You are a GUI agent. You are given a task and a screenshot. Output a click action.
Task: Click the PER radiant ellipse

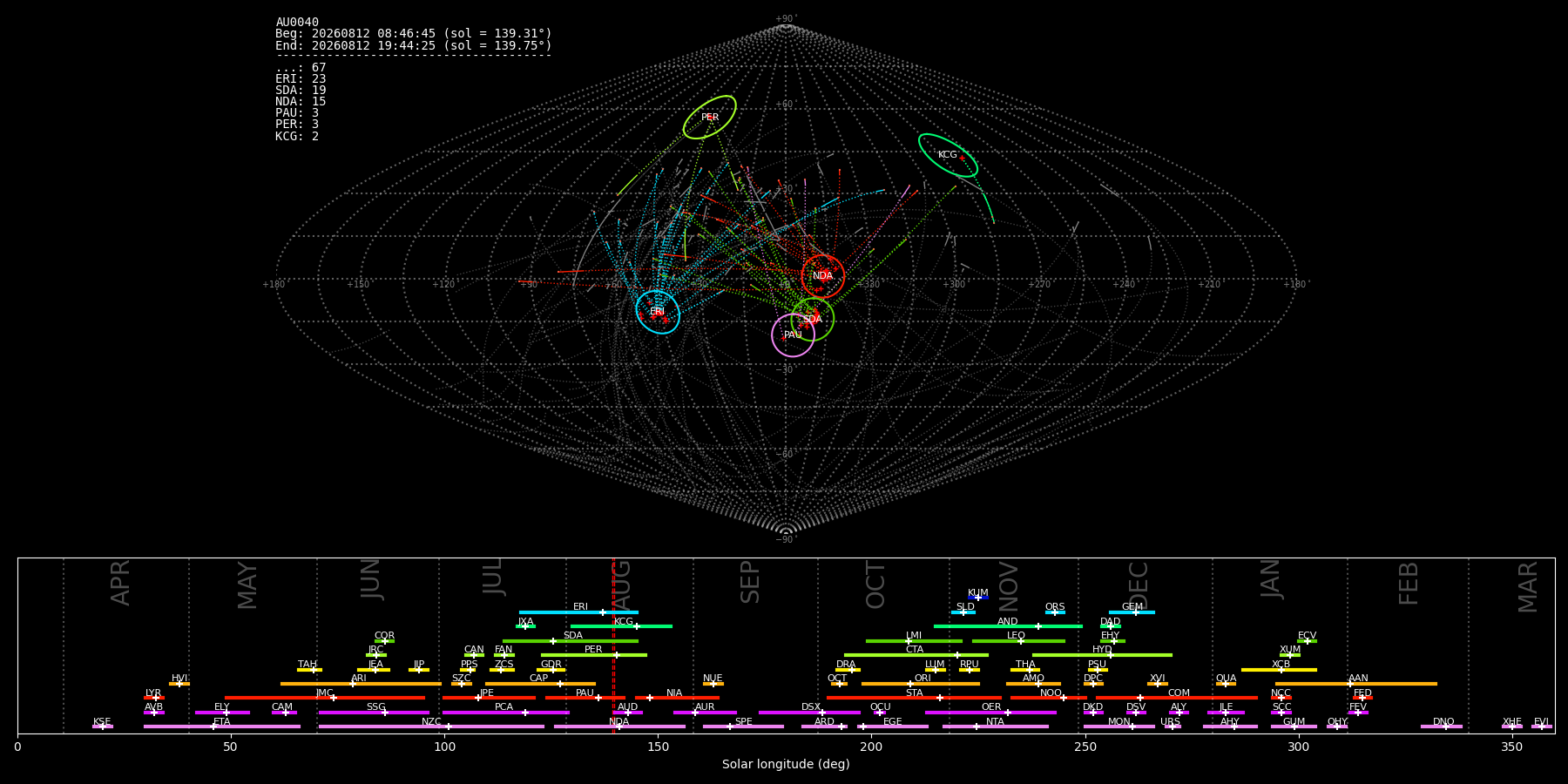[710, 118]
